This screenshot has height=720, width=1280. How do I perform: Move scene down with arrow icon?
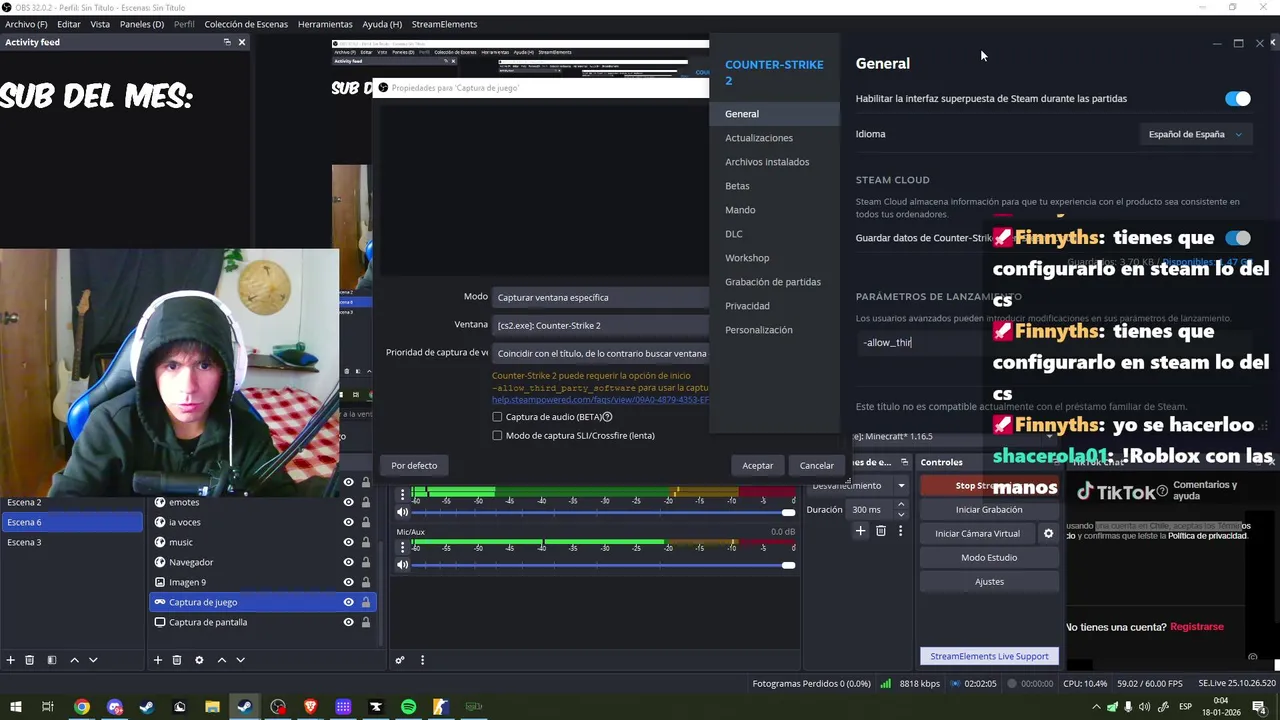pyautogui.click(x=93, y=660)
